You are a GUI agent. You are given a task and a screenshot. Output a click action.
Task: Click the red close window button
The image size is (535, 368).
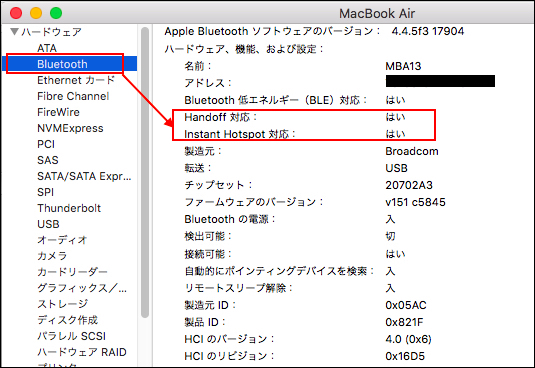16,13
